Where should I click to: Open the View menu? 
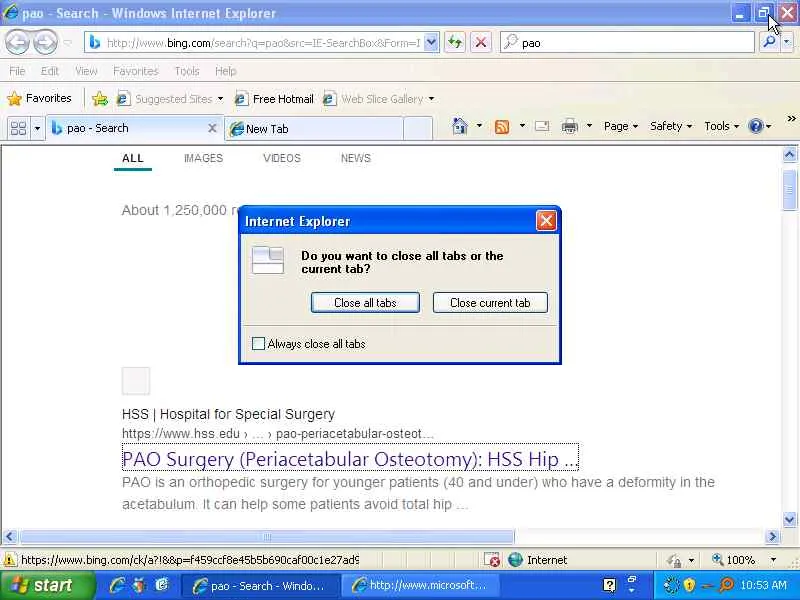coord(86,71)
